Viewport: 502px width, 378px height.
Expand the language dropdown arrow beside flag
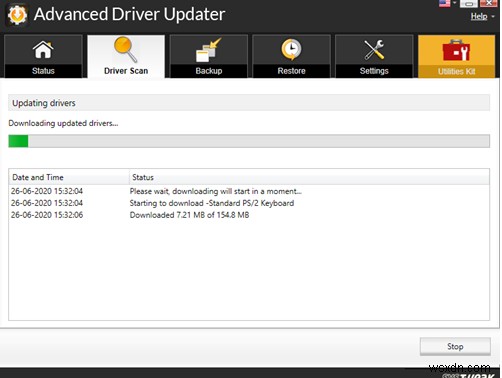click(454, 3)
